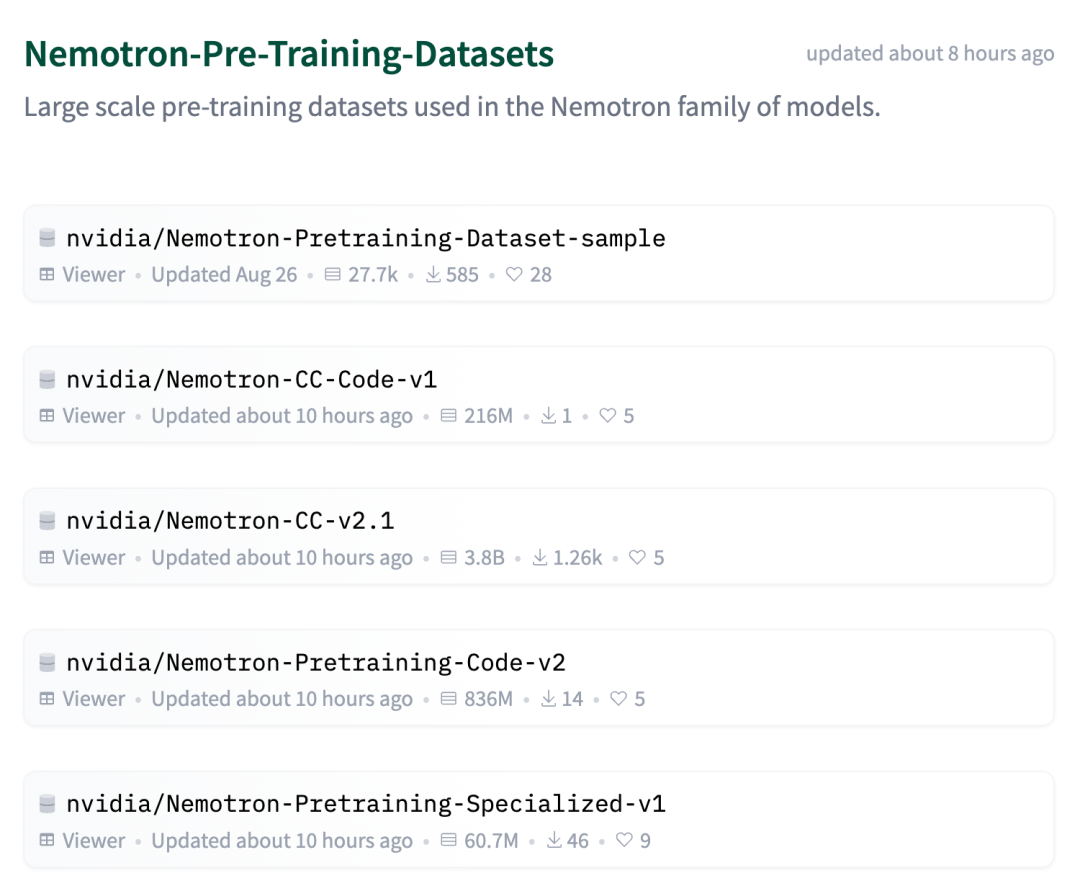
Task: Click the Viewer table icon for Nemotron-CC-Code-v1
Action: 47,415
